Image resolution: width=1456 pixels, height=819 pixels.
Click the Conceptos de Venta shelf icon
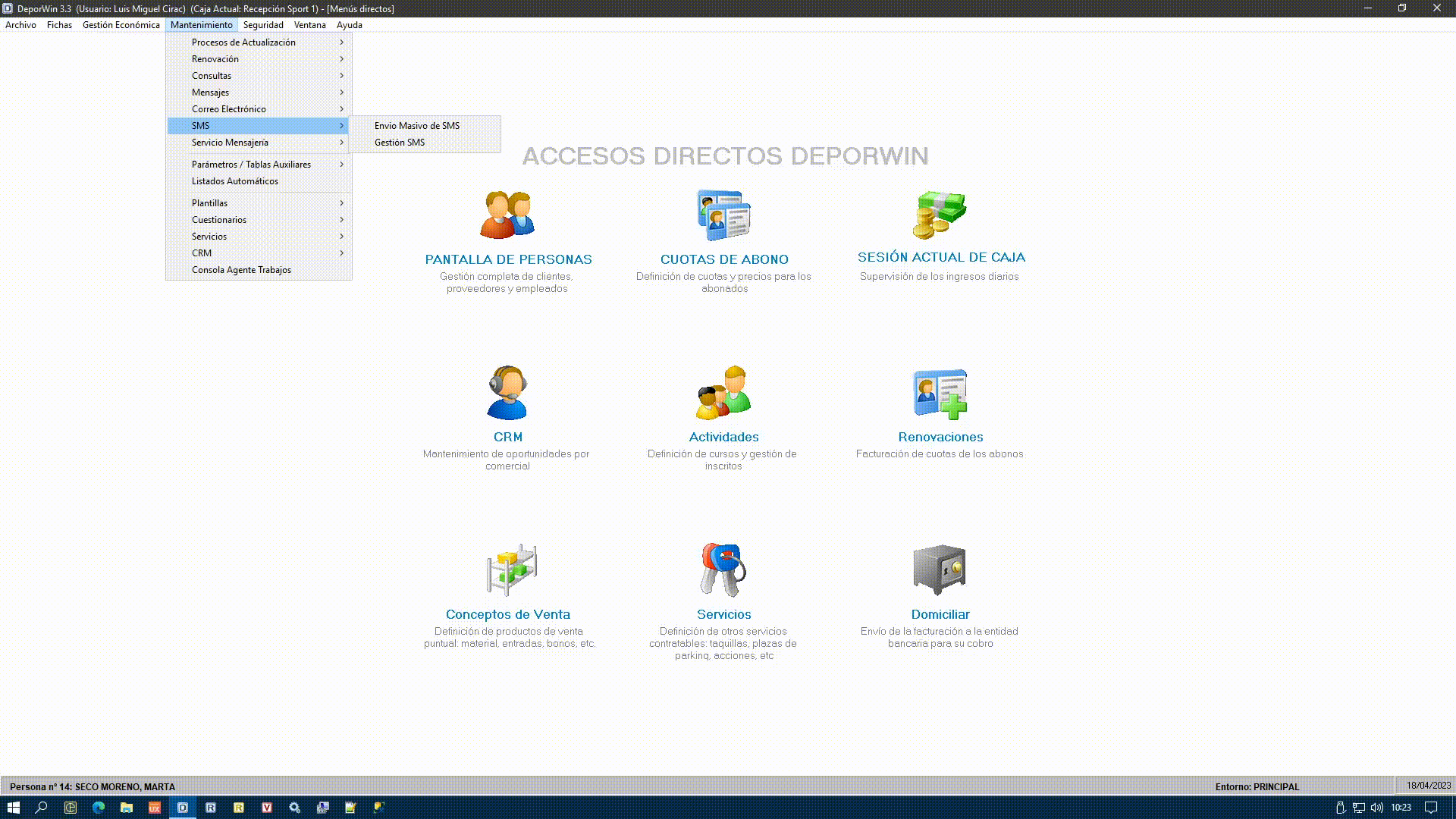point(512,570)
